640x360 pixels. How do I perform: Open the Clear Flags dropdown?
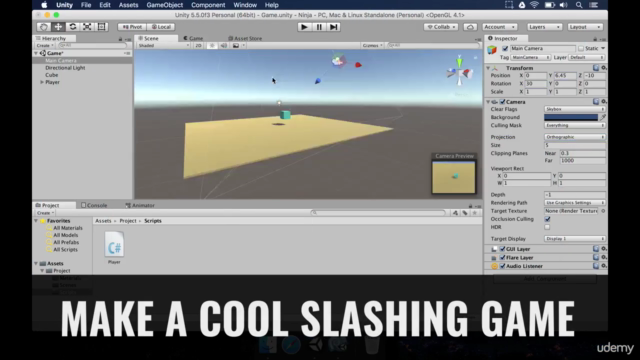tap(575, 109)
